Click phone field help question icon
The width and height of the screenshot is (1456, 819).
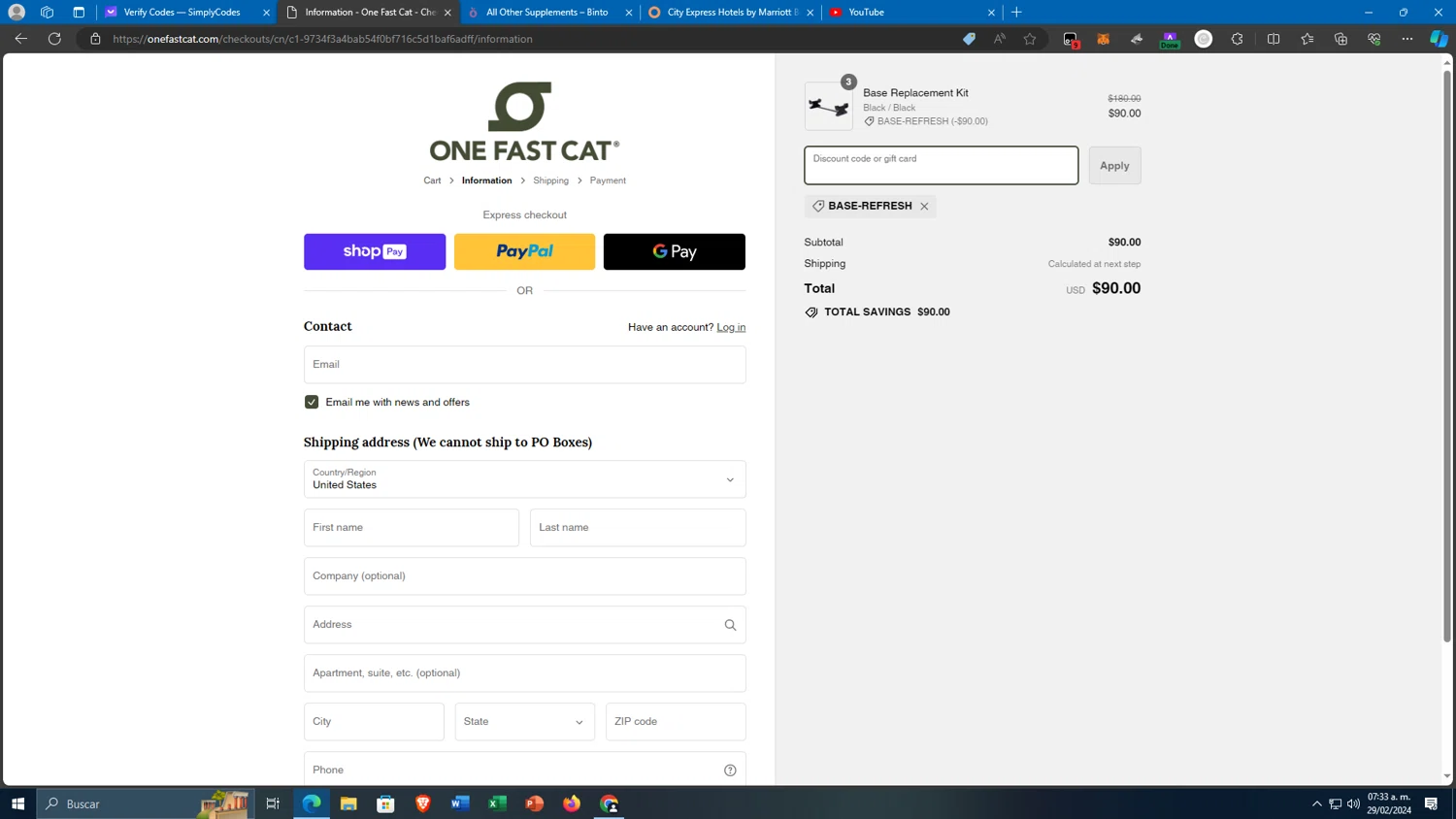click(x=730, y=770)
